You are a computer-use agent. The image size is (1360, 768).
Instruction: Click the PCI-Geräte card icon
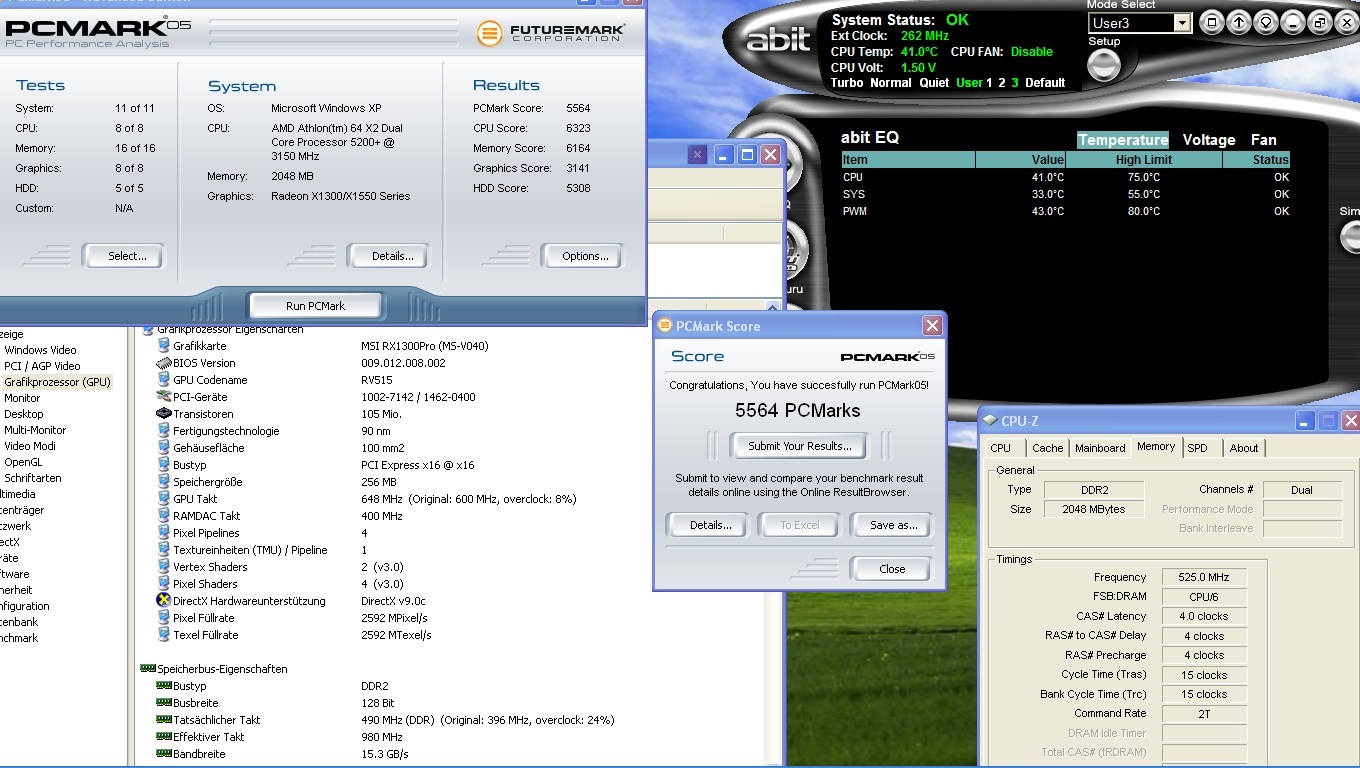(164, 397)
